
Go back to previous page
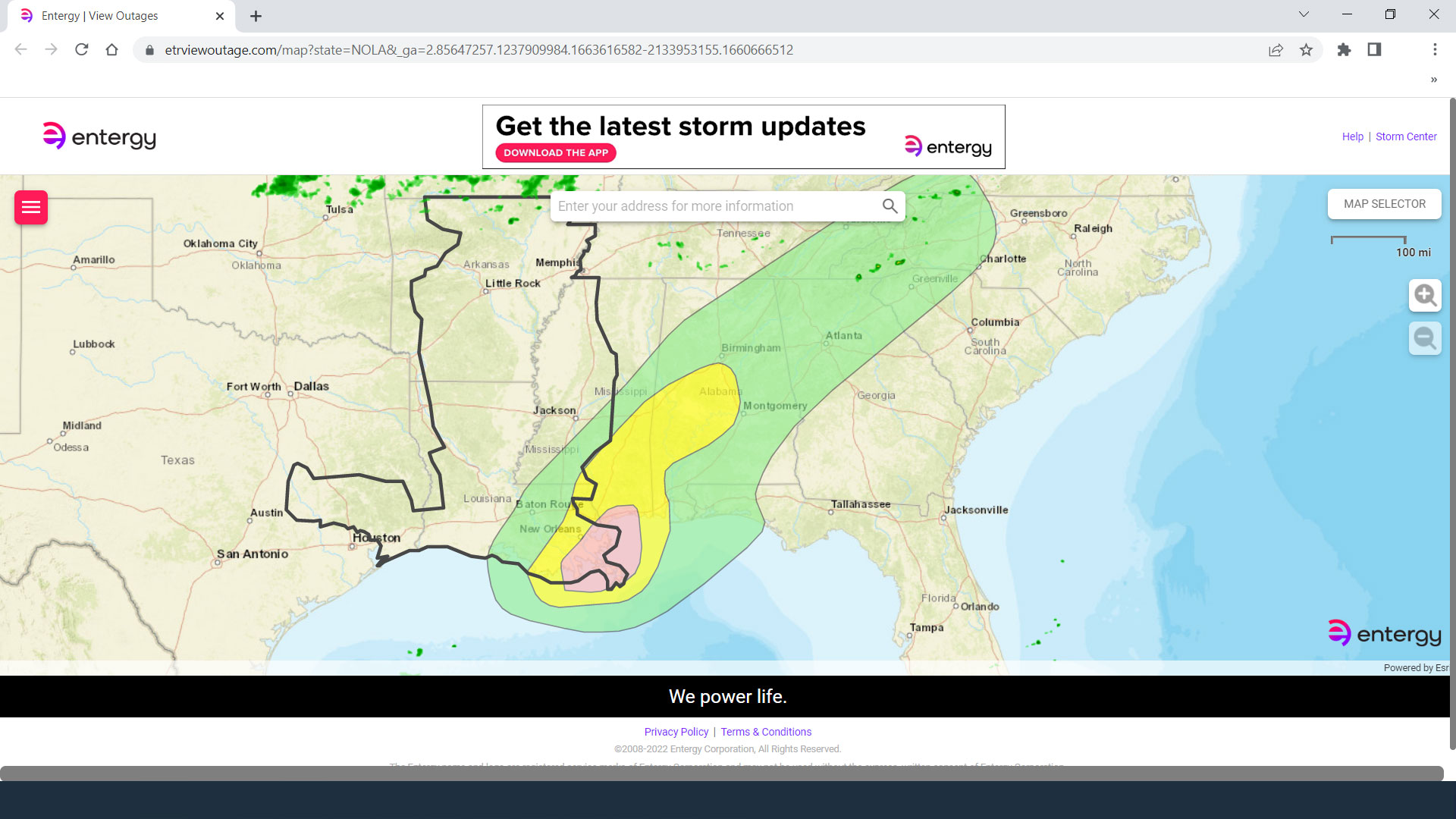(x=20, y=49)
